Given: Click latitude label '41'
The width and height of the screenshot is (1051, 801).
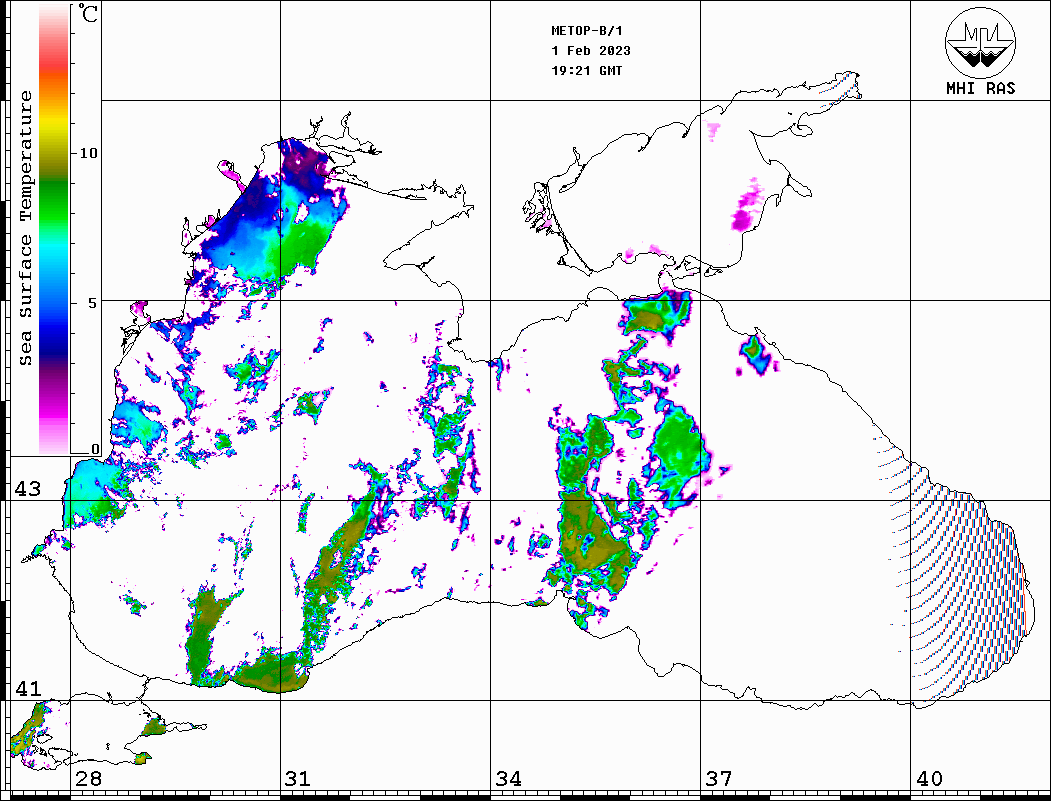Looking at the screenshot, I should (27, 688).
